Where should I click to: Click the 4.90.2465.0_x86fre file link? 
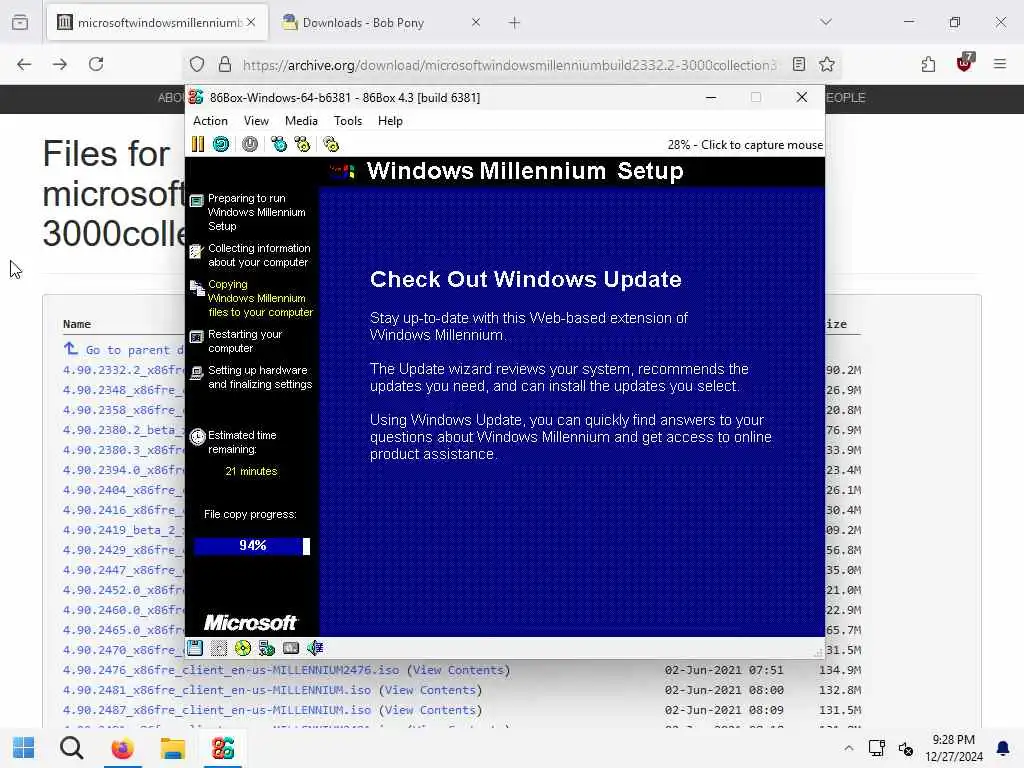point(123,630)
